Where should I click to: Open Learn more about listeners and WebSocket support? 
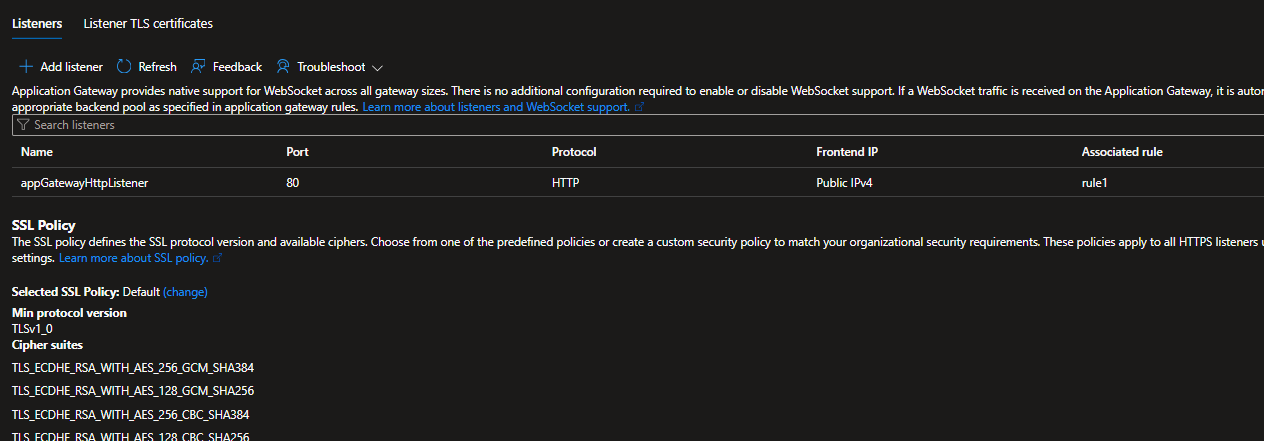click(496, 106)
